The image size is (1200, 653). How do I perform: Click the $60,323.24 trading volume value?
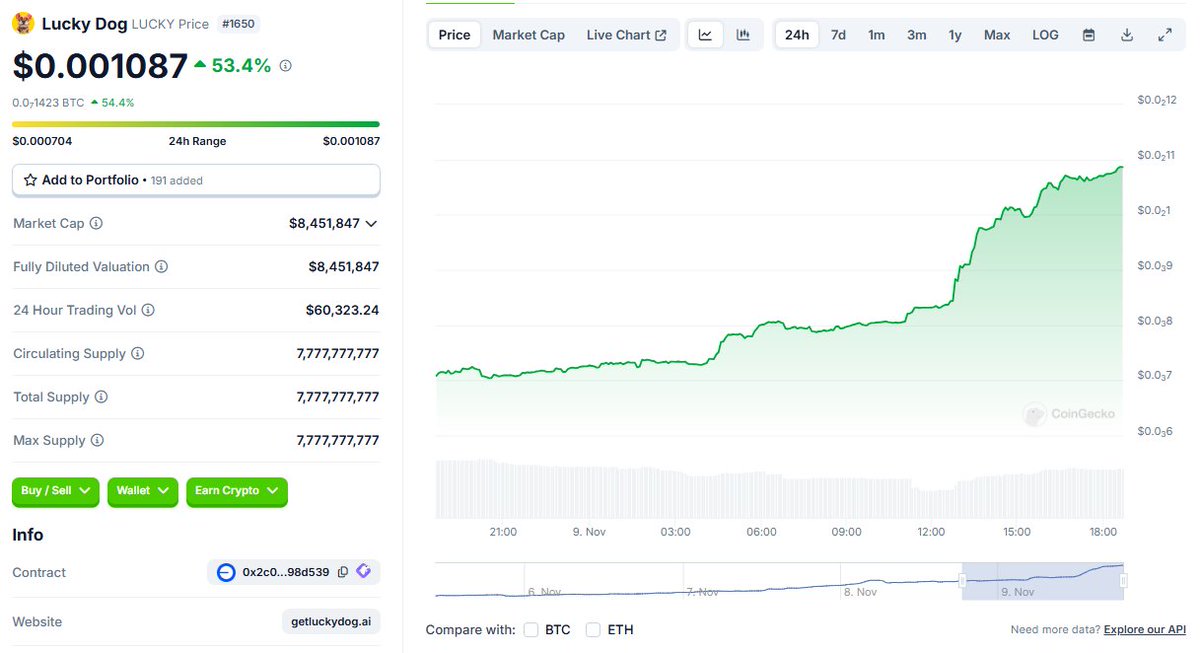coord(342,311)
